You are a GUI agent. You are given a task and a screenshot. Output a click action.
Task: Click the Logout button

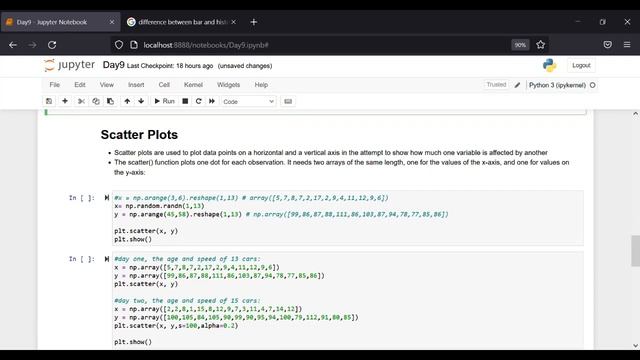click(581, 65)
